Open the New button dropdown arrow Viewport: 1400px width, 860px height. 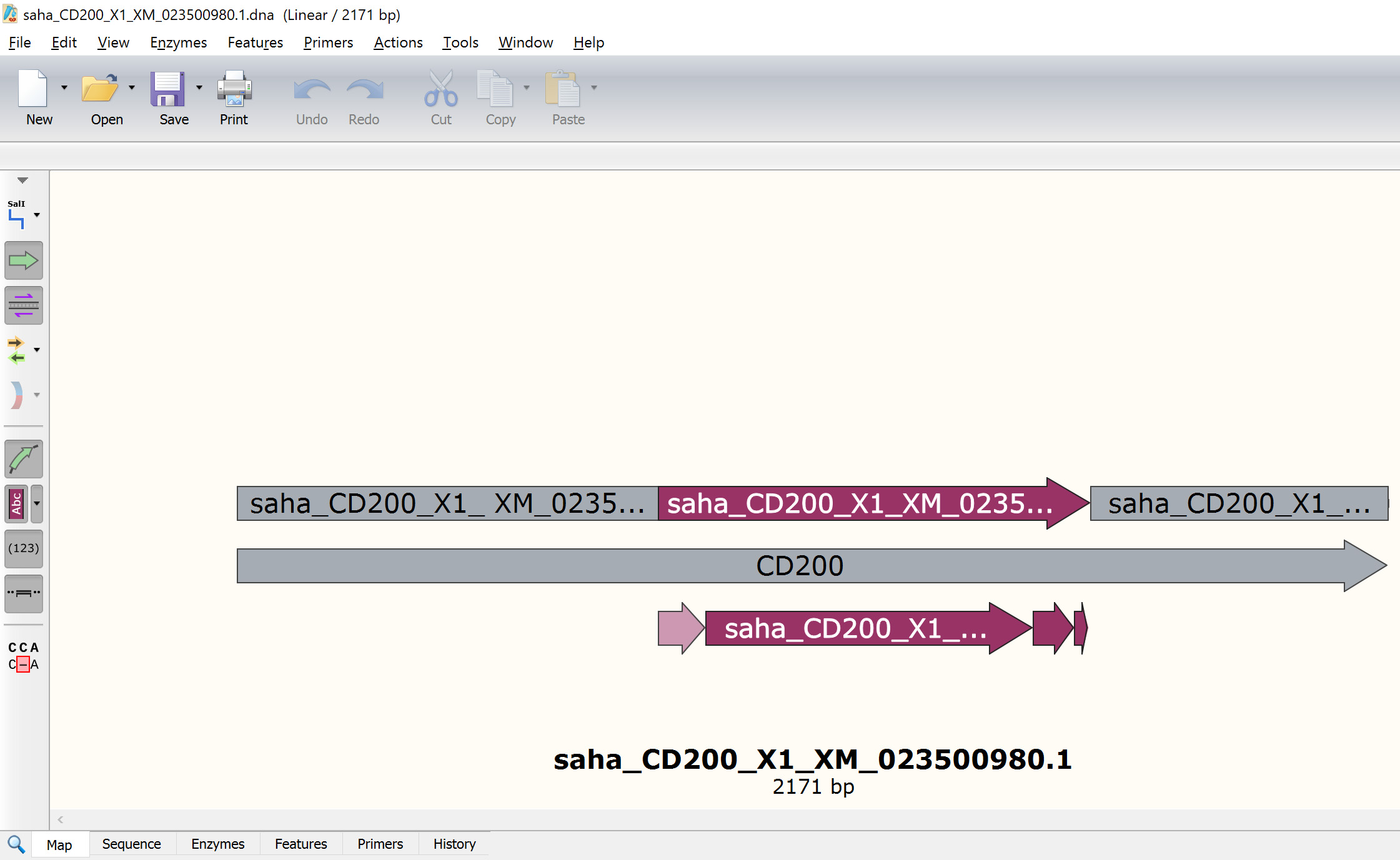point(64,87)
